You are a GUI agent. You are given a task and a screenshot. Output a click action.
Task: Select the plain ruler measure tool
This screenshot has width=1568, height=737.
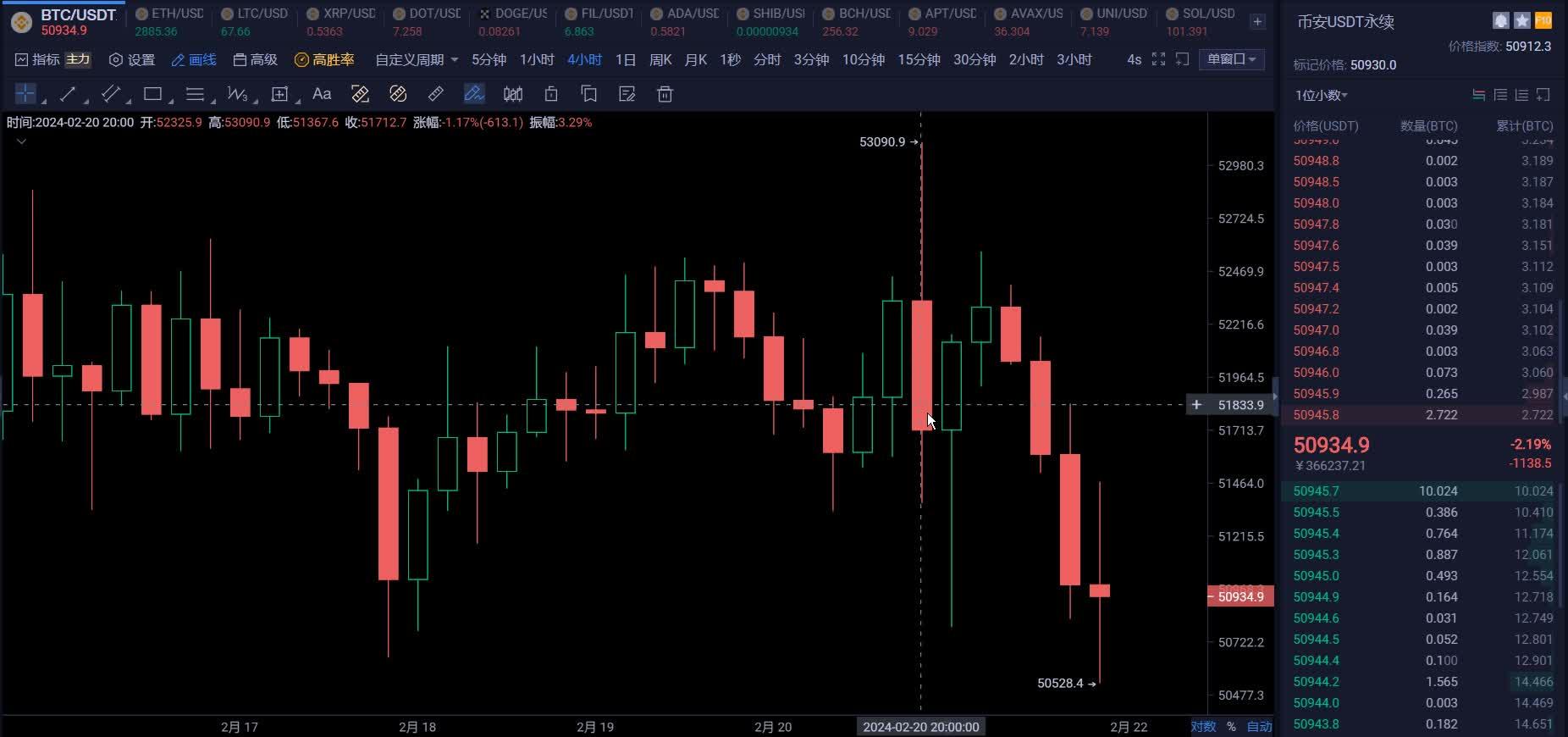(436, 93)
